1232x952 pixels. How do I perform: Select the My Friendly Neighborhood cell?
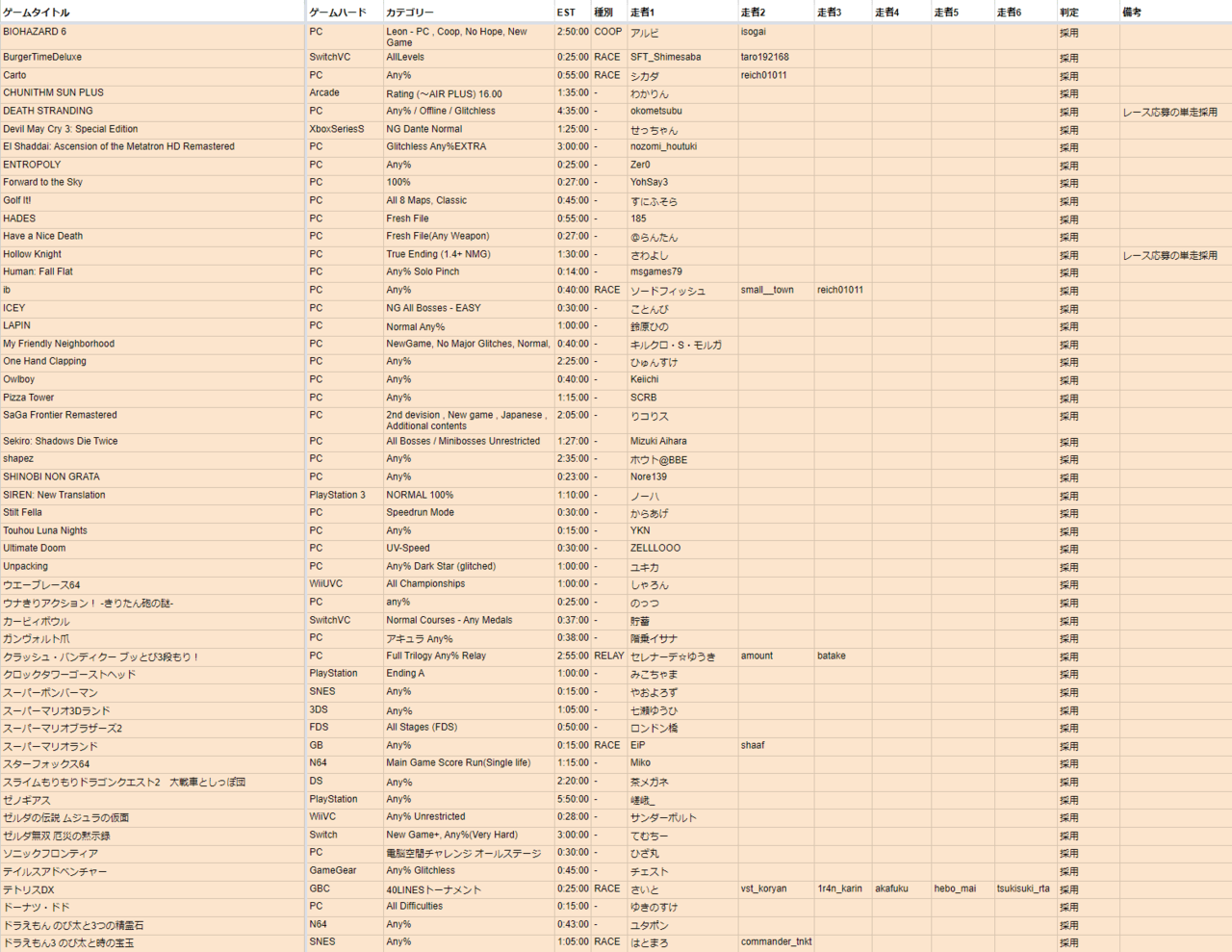[x=152, y=345]
